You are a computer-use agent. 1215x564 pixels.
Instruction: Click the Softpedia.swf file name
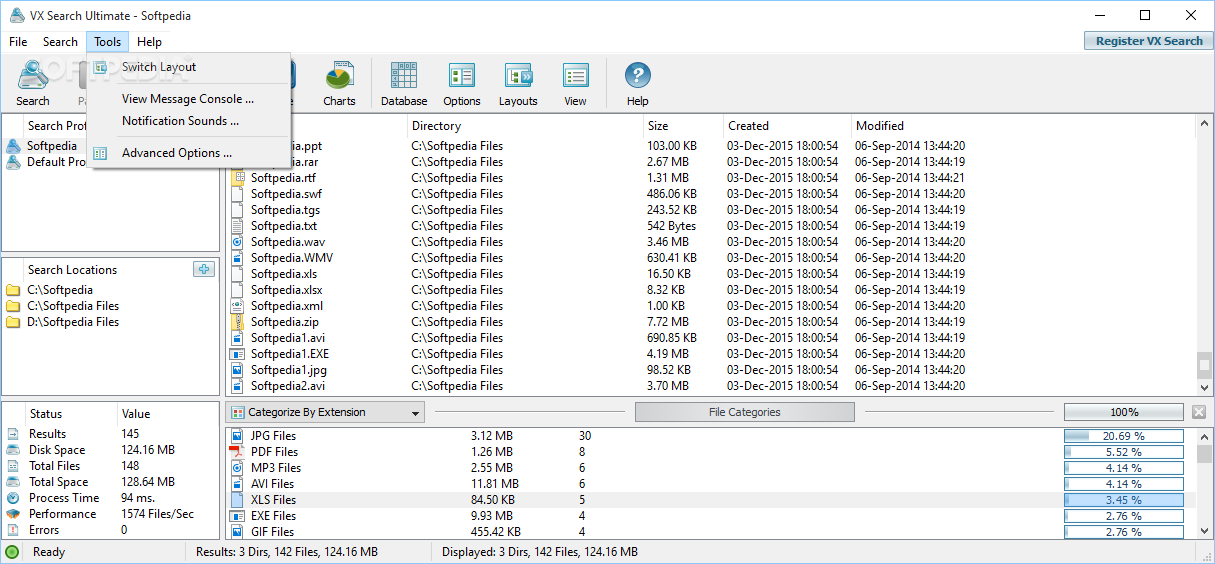click(x=286, y=194)
